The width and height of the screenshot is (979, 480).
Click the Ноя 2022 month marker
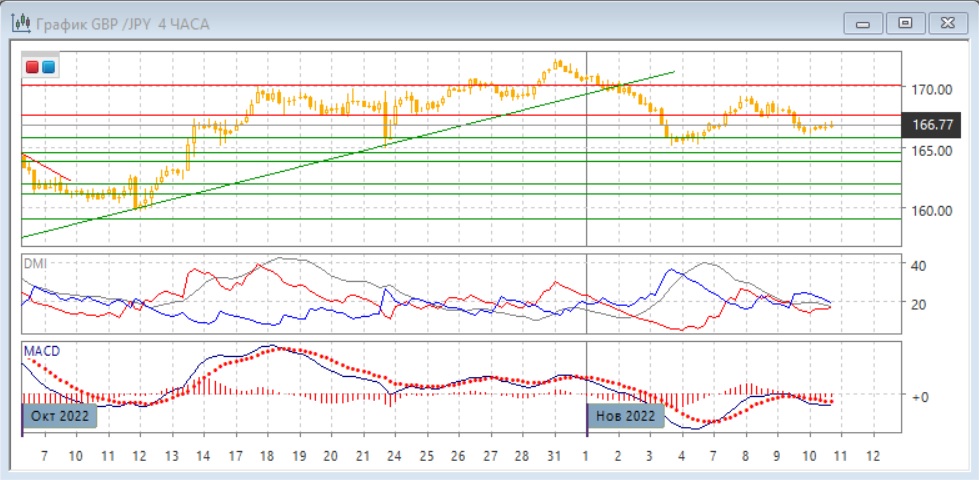point(625,415)
